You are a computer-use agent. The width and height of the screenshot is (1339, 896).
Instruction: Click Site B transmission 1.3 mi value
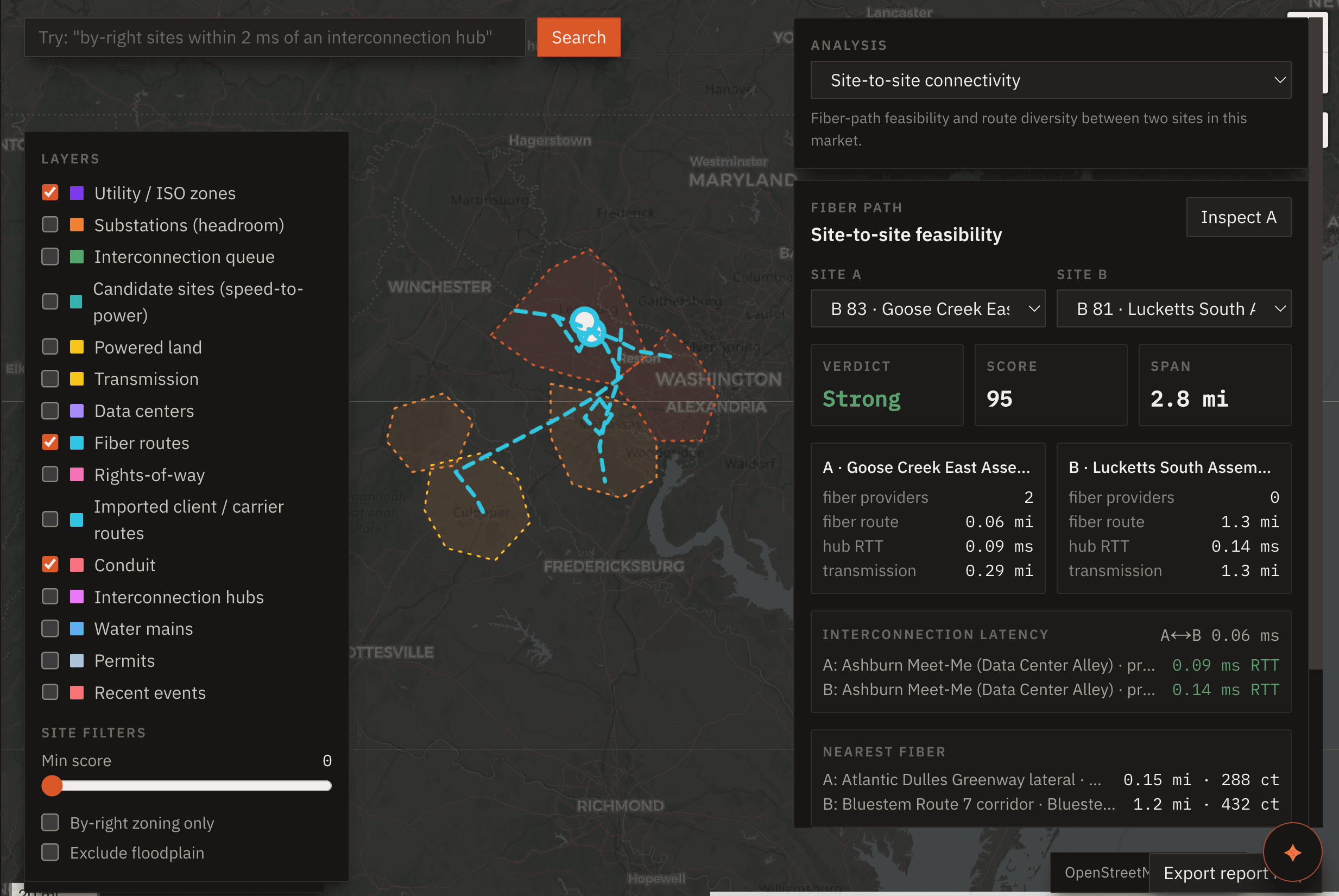[x=1249, y=571]
